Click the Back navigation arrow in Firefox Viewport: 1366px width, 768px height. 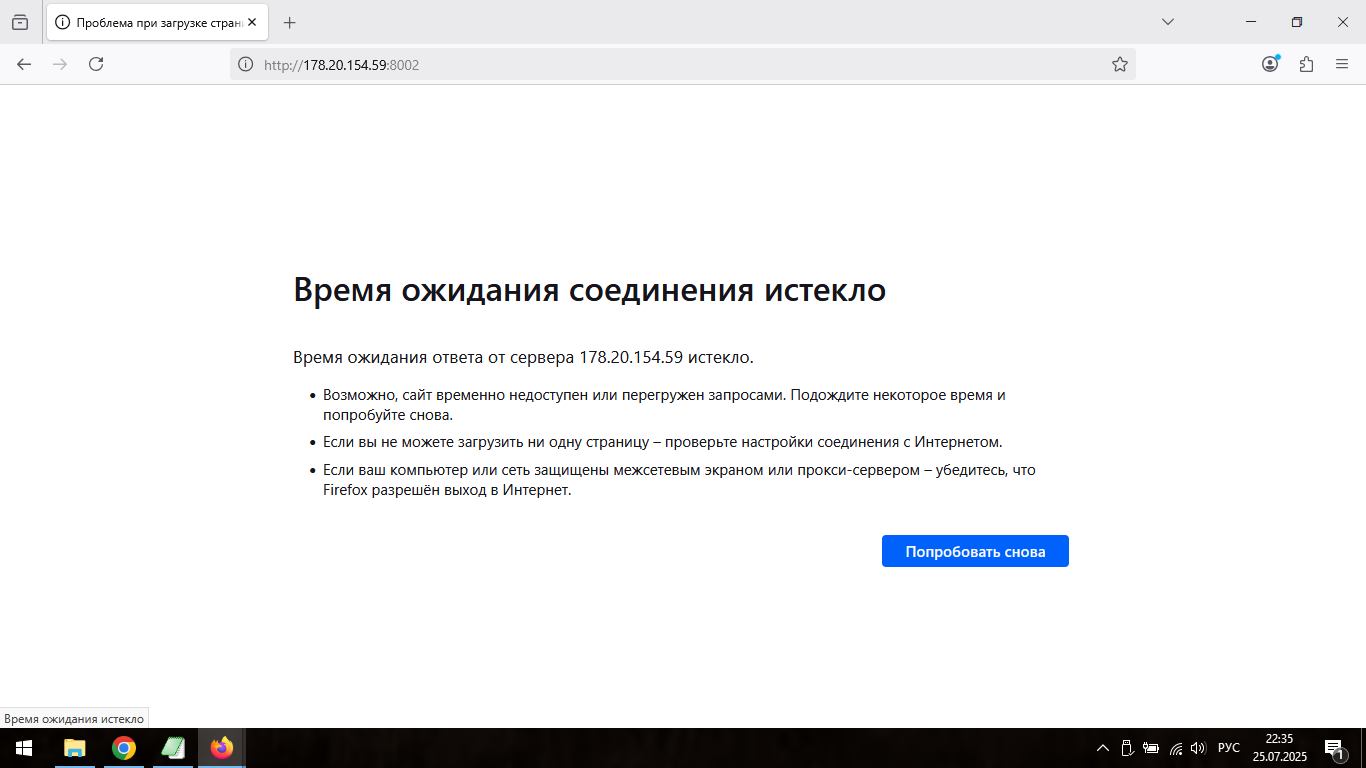pos(23,63)
